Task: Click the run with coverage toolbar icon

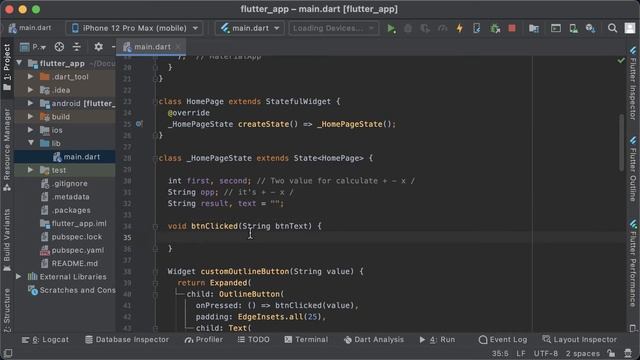Action: (425, 28)
